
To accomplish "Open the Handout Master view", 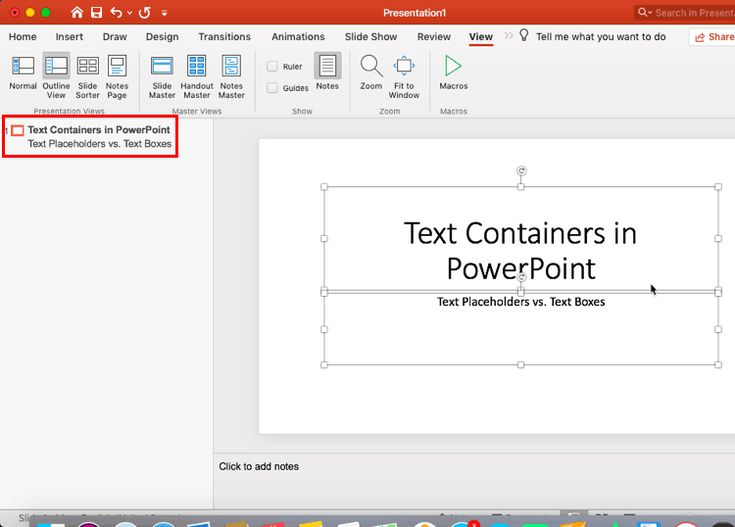I will point(196,77).
